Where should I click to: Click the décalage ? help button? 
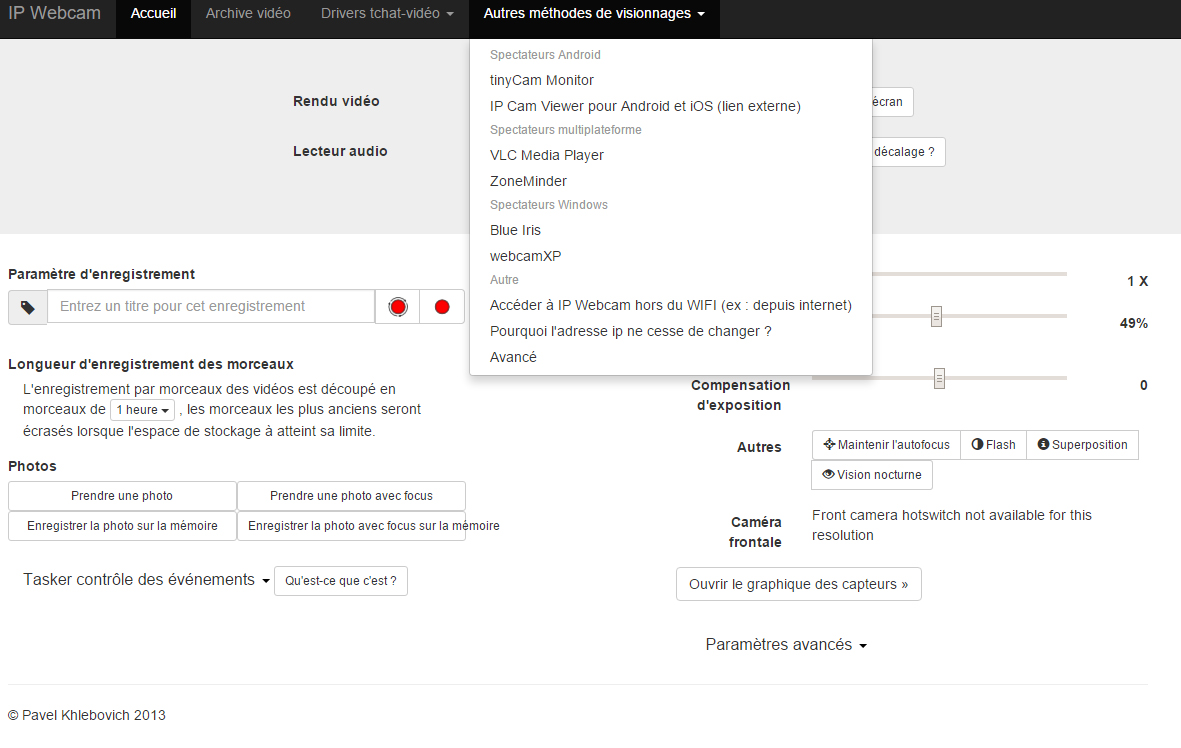coord(908,152)
